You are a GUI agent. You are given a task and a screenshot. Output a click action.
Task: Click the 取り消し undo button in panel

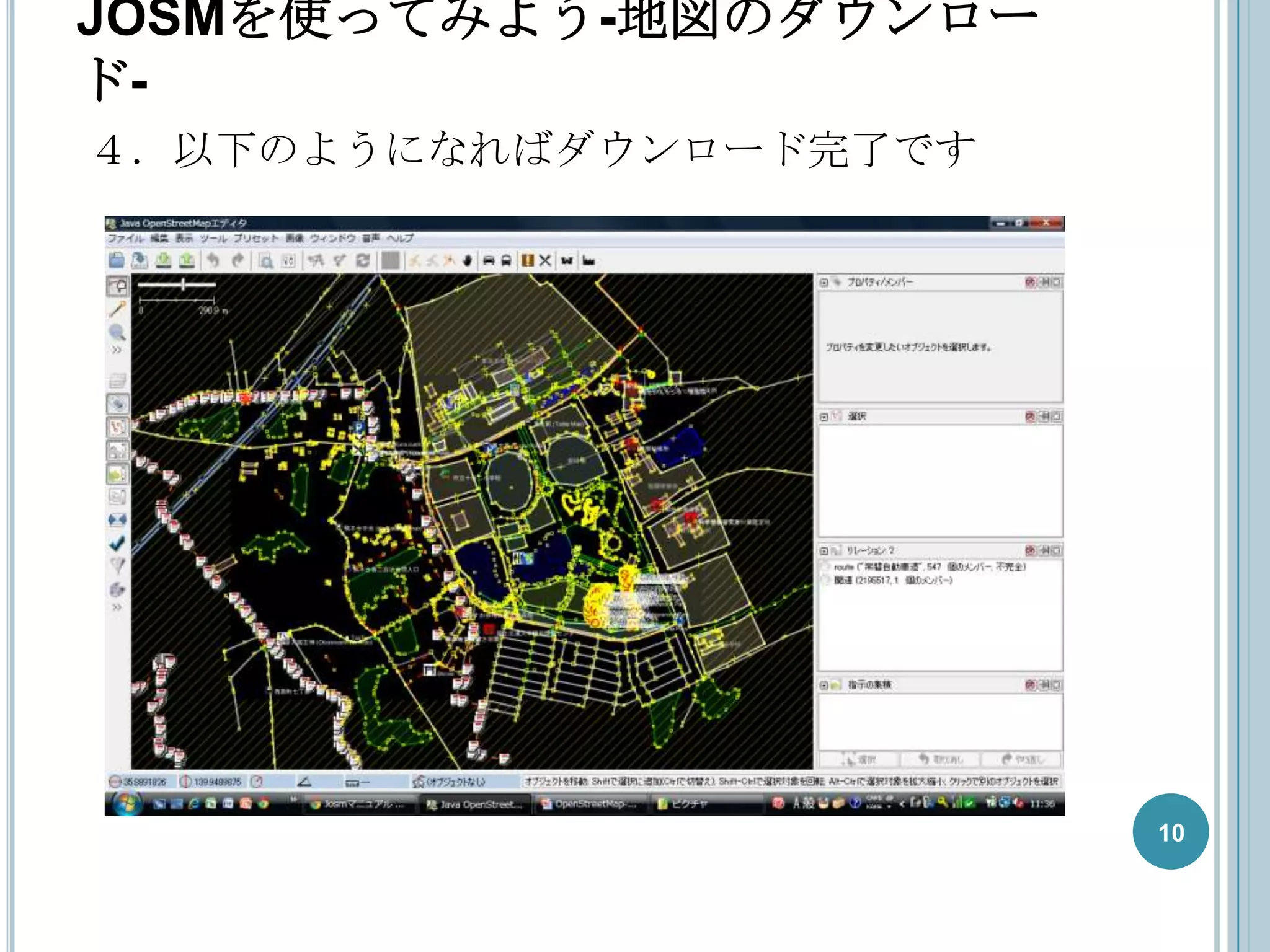coord(941,759)
